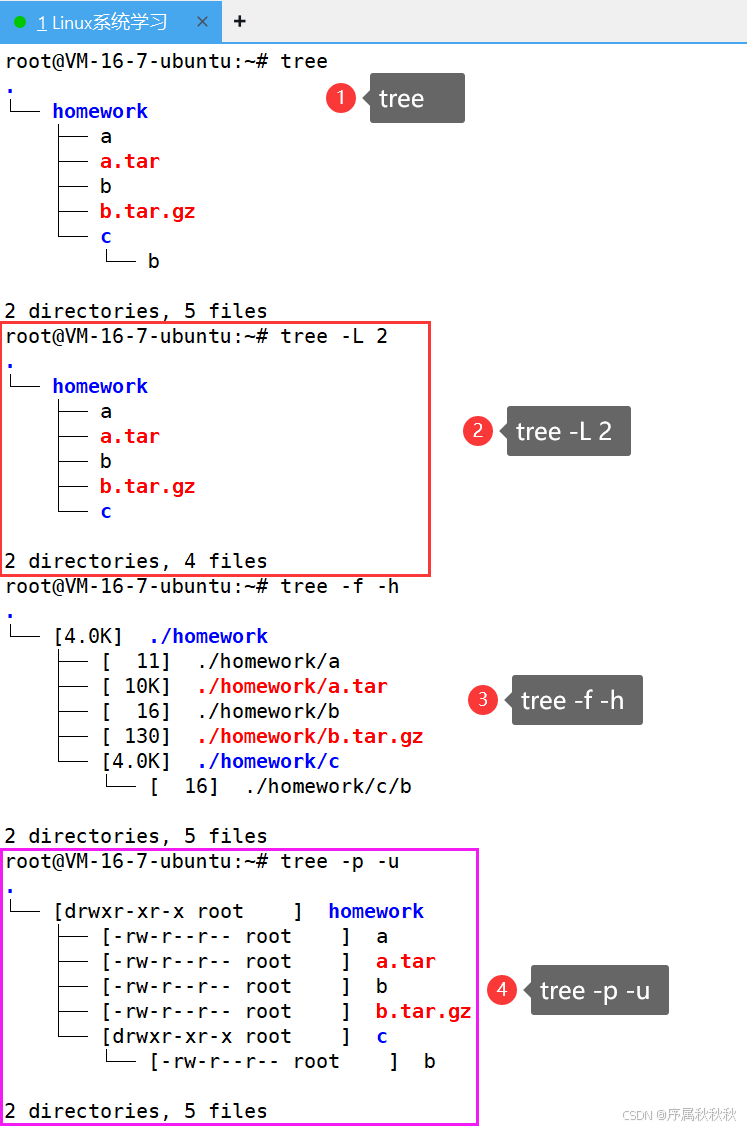
Task: Open a new session with the plus button
Action: click(x=240, y=22)
